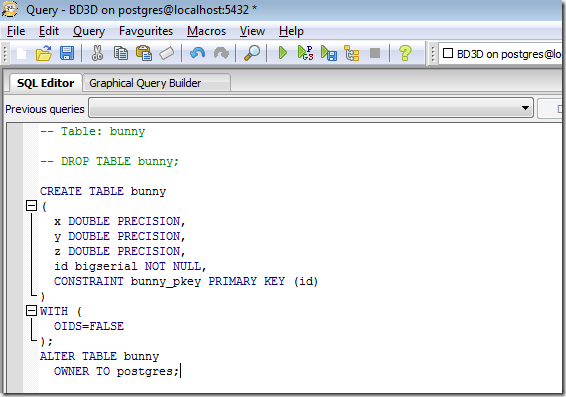The image size is (566, 397).
Task: Click the Explain query icon
Action: point(352,53)
